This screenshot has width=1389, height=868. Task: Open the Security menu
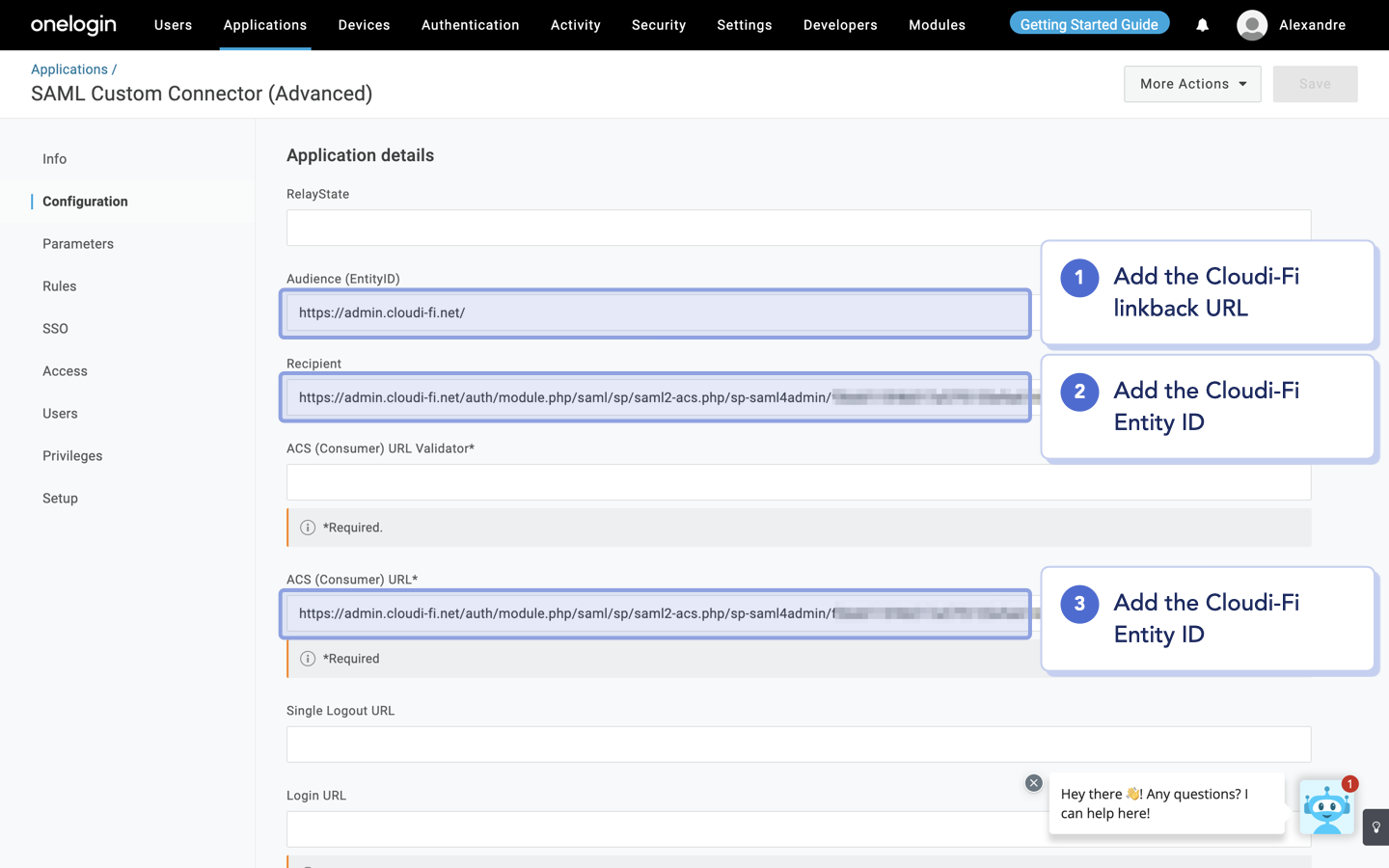(658, 25)
